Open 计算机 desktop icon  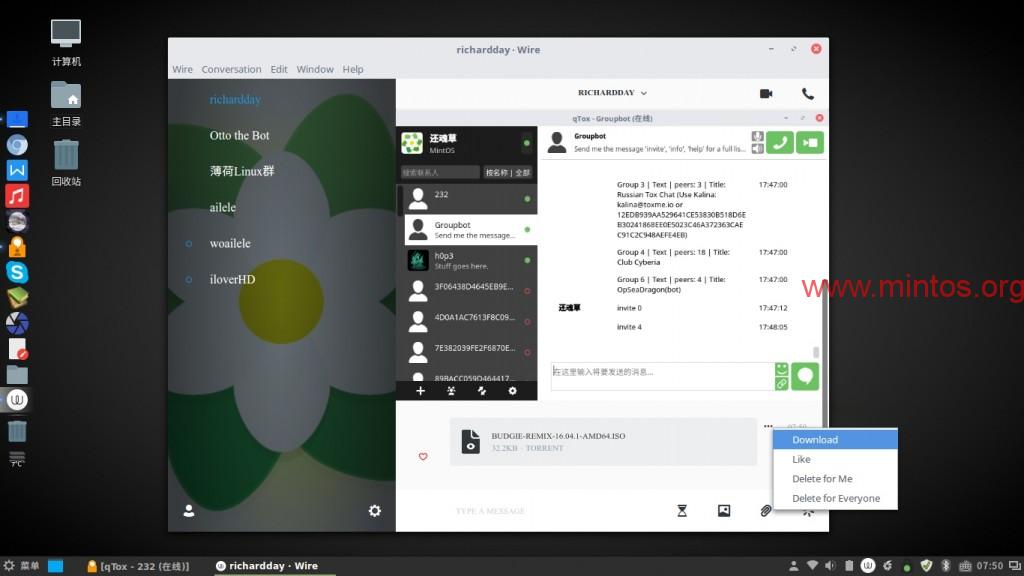[x=66, y=43]
